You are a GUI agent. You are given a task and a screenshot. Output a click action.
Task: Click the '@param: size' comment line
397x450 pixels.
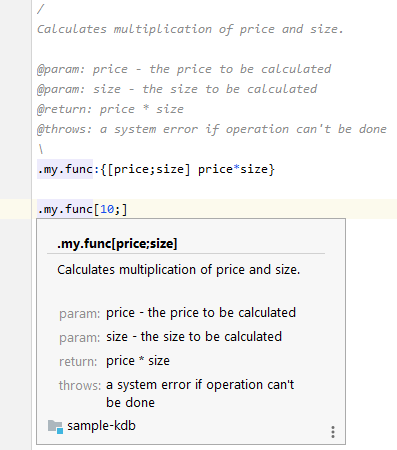[177, 89]
